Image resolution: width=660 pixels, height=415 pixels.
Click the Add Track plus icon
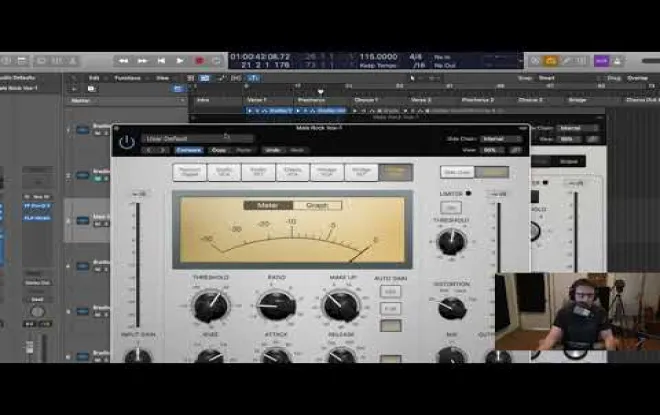pos(75,88)
